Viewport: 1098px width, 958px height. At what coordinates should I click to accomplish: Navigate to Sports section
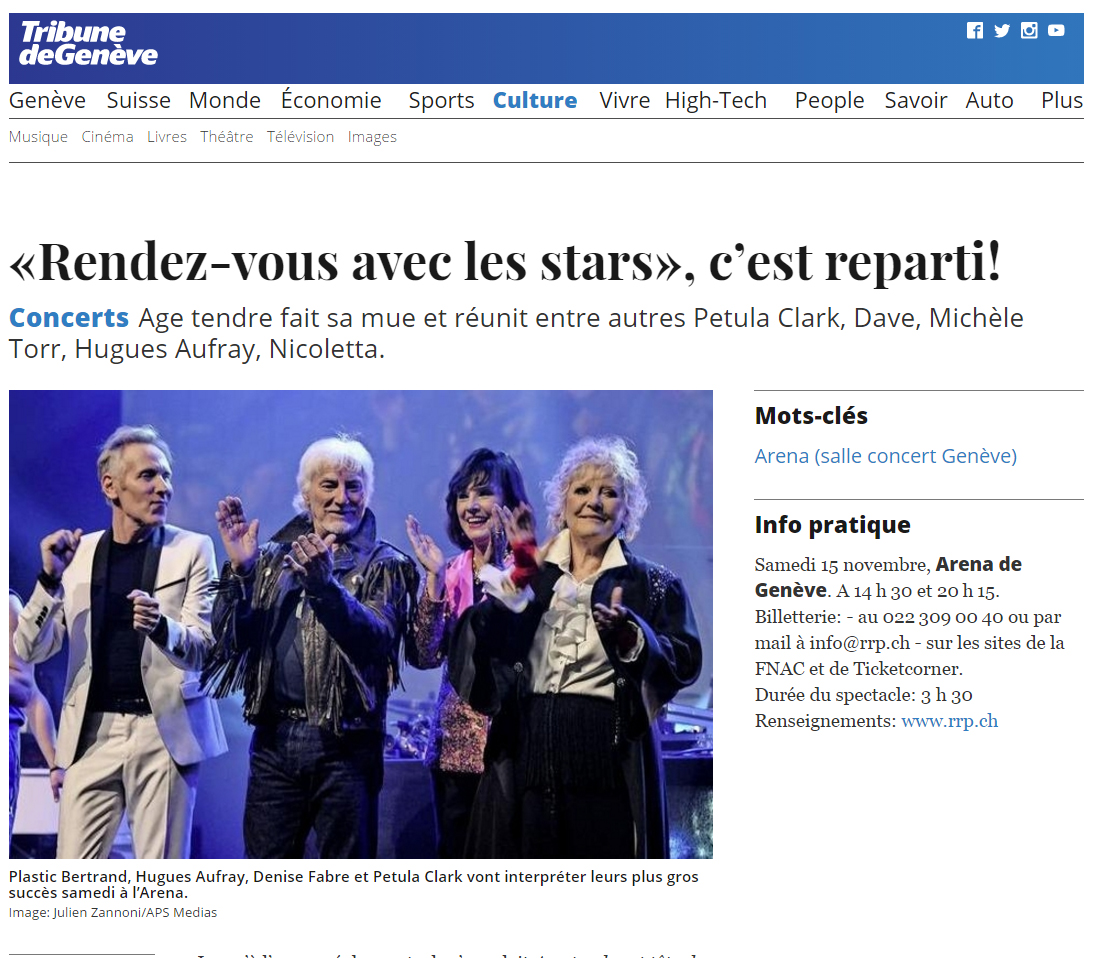(x=441, y=100)
